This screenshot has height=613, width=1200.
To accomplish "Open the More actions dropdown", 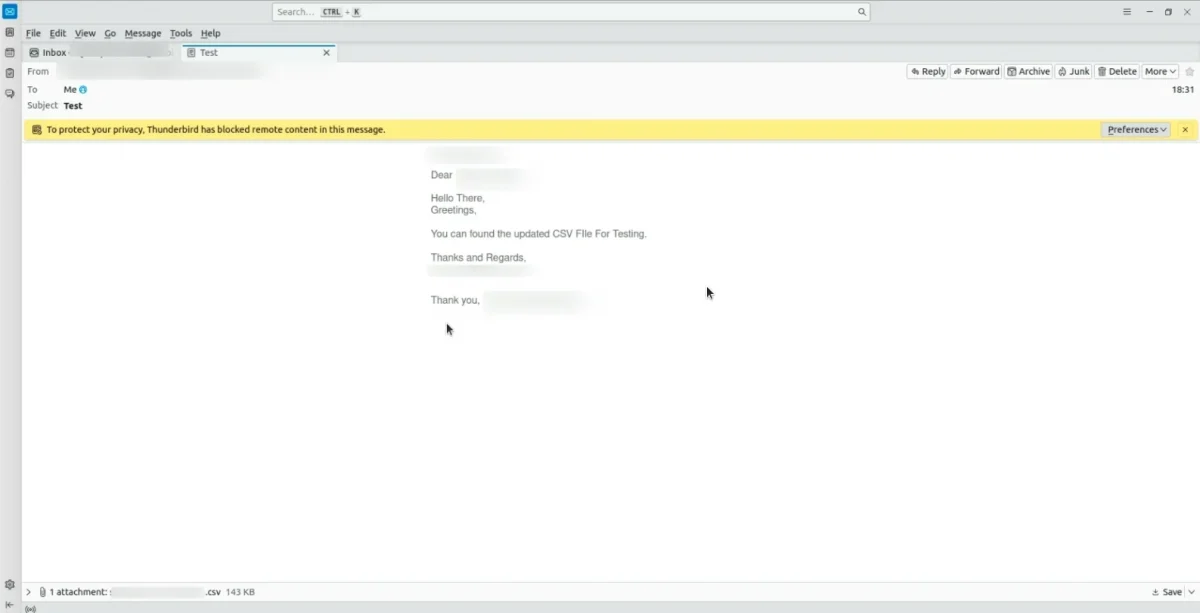I will 1158,71.
